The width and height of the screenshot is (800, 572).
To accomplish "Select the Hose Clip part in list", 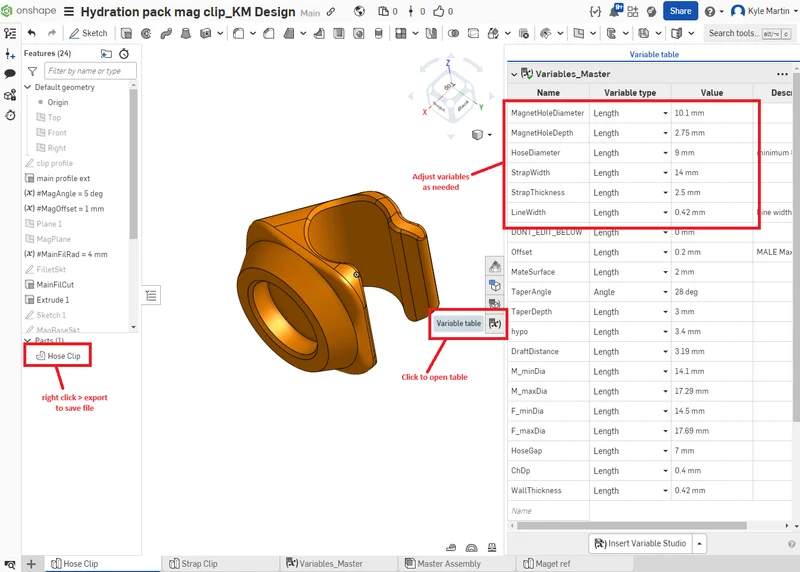I will [x=58, y=356].
